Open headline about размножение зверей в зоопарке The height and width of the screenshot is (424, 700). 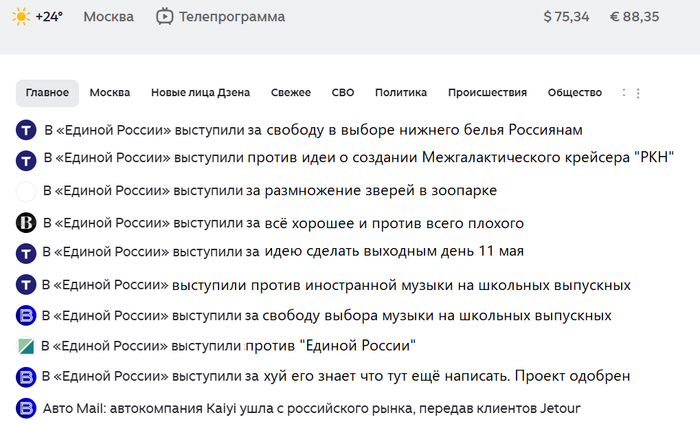pyautogui.click(x=270, y=191)
